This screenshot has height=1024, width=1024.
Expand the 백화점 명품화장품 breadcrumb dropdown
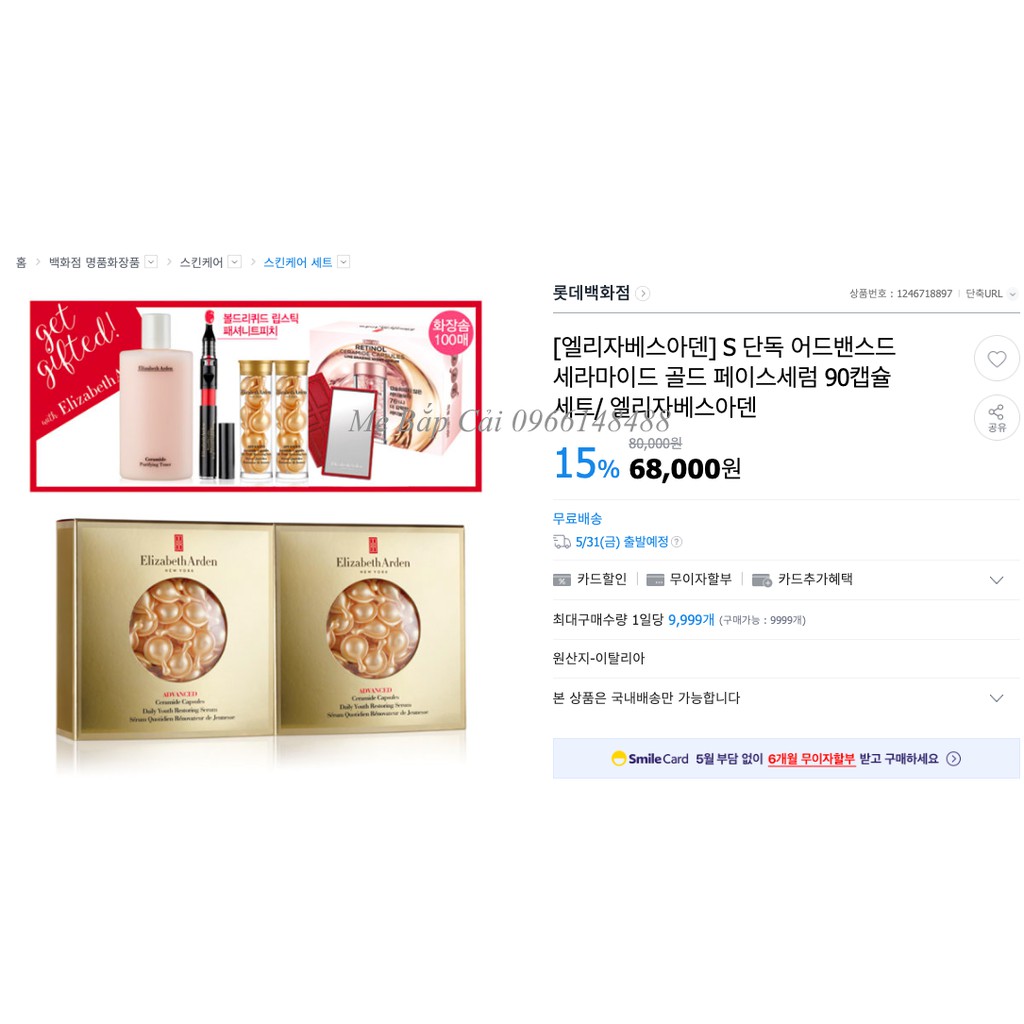point(151,262)
